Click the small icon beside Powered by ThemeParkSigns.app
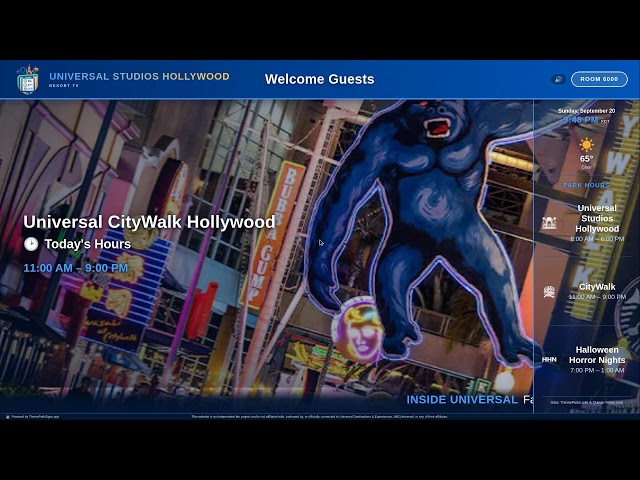 pyautogui.click(x=7, y=417)
